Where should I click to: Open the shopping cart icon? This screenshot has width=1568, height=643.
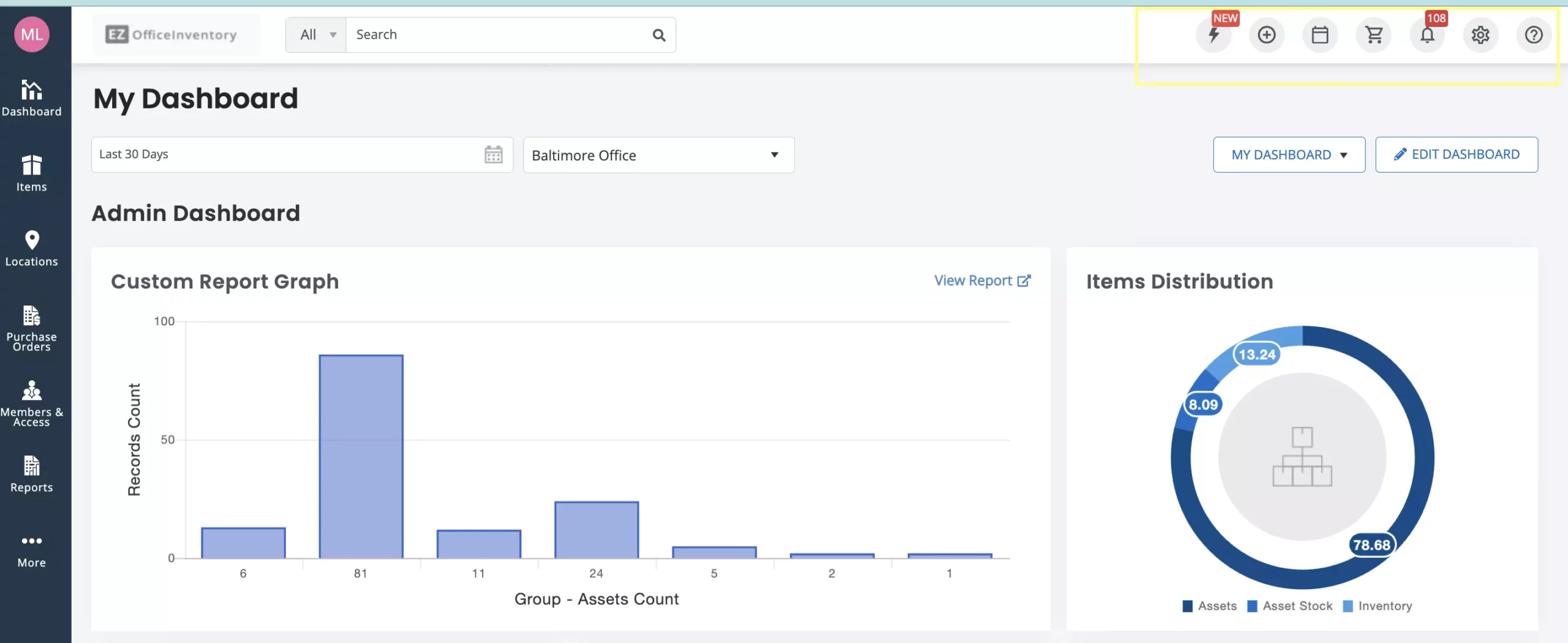1374,35
